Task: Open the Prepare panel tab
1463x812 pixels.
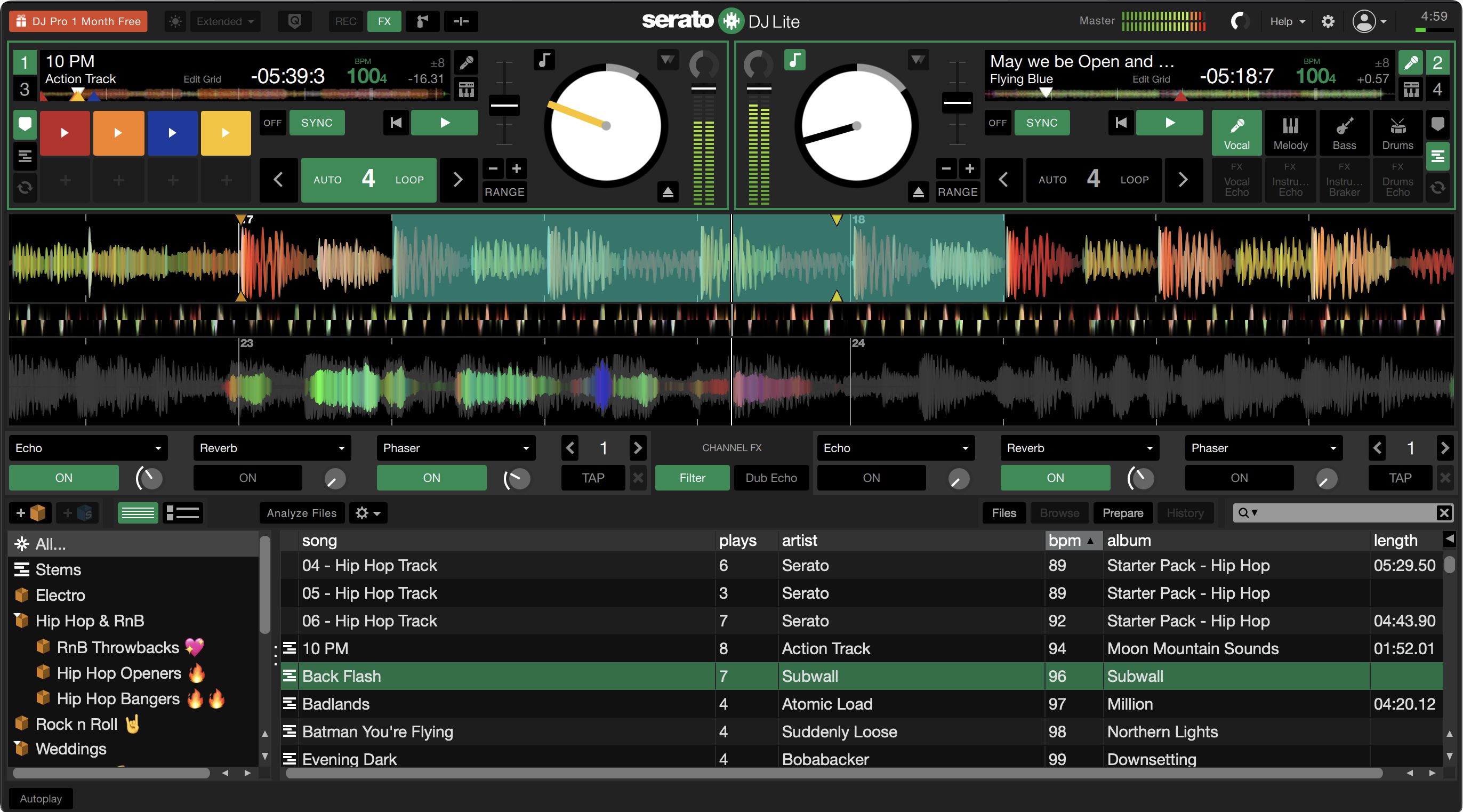Action: point(1123,513)
